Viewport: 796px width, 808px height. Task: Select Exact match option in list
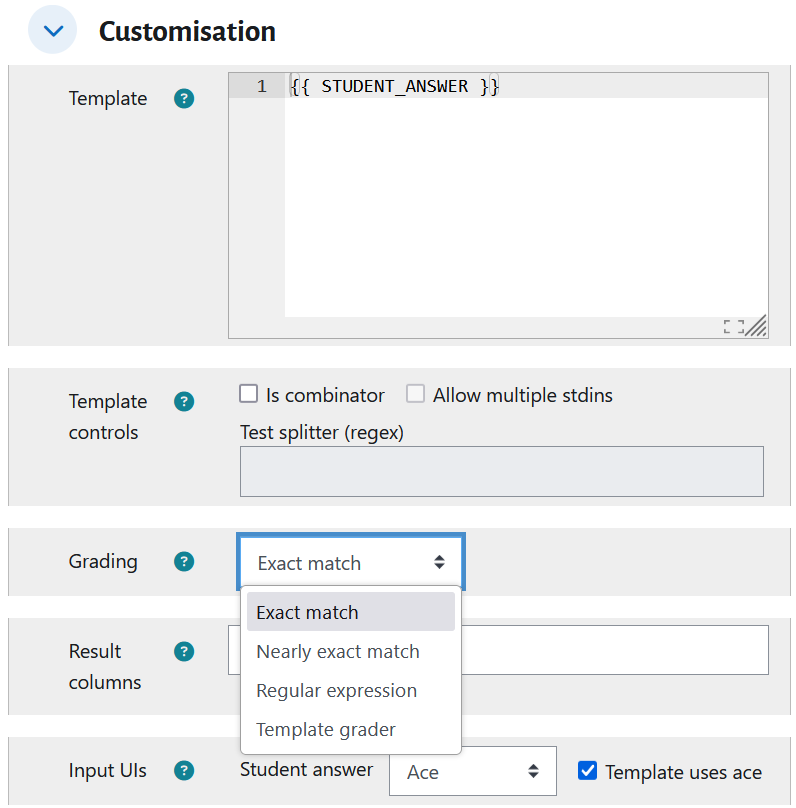point(351,612)
